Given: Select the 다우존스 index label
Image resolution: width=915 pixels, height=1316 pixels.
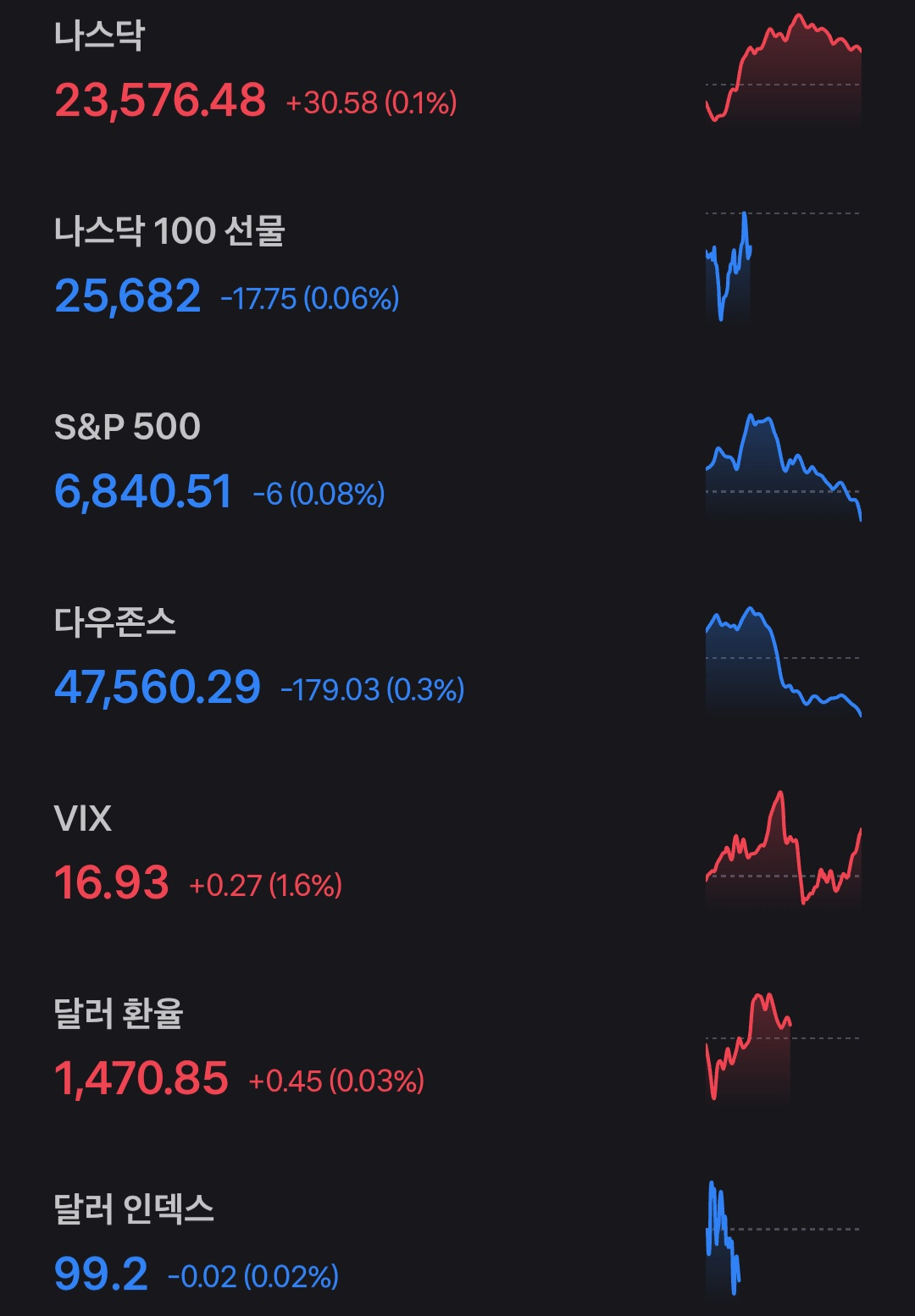Looking at the screenshot, I should [x=115, y=622].
